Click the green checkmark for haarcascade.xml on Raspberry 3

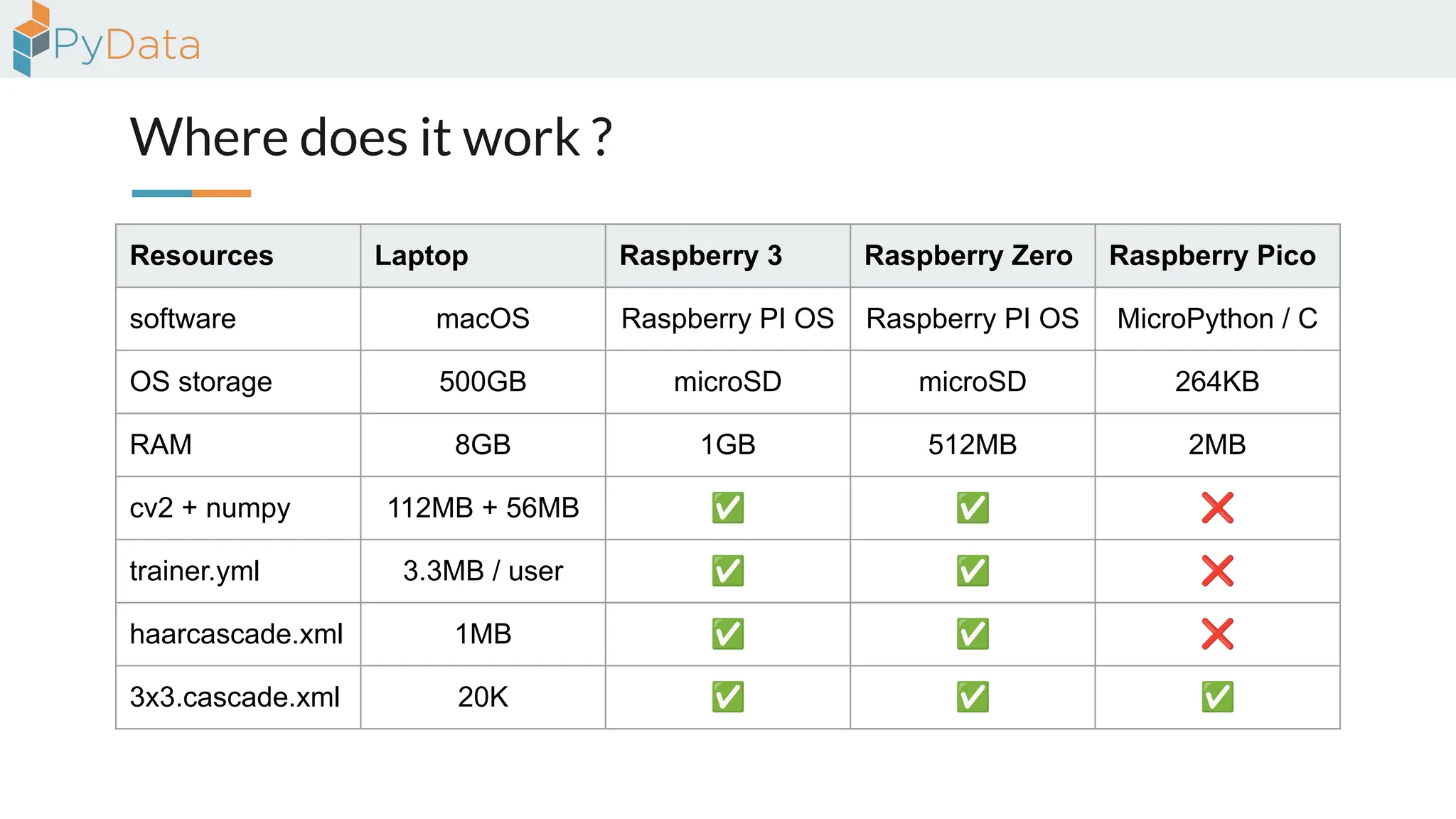click(x=728, y=633)
